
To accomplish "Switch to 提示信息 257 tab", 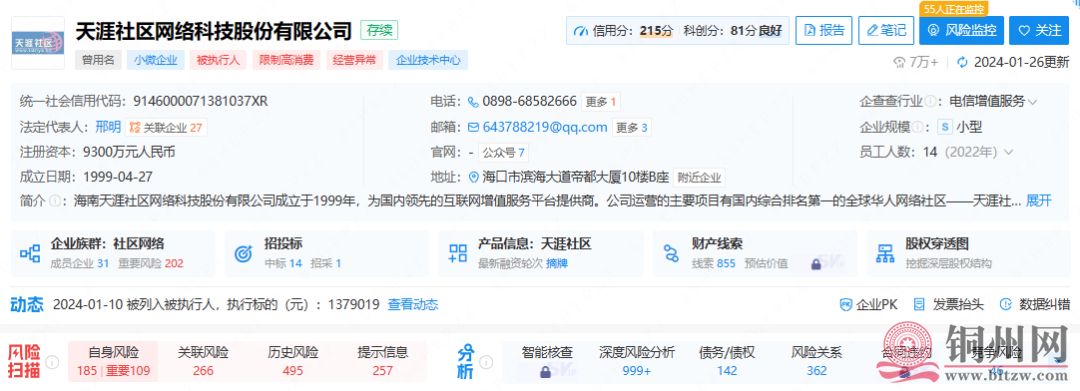I will [382, 361].
